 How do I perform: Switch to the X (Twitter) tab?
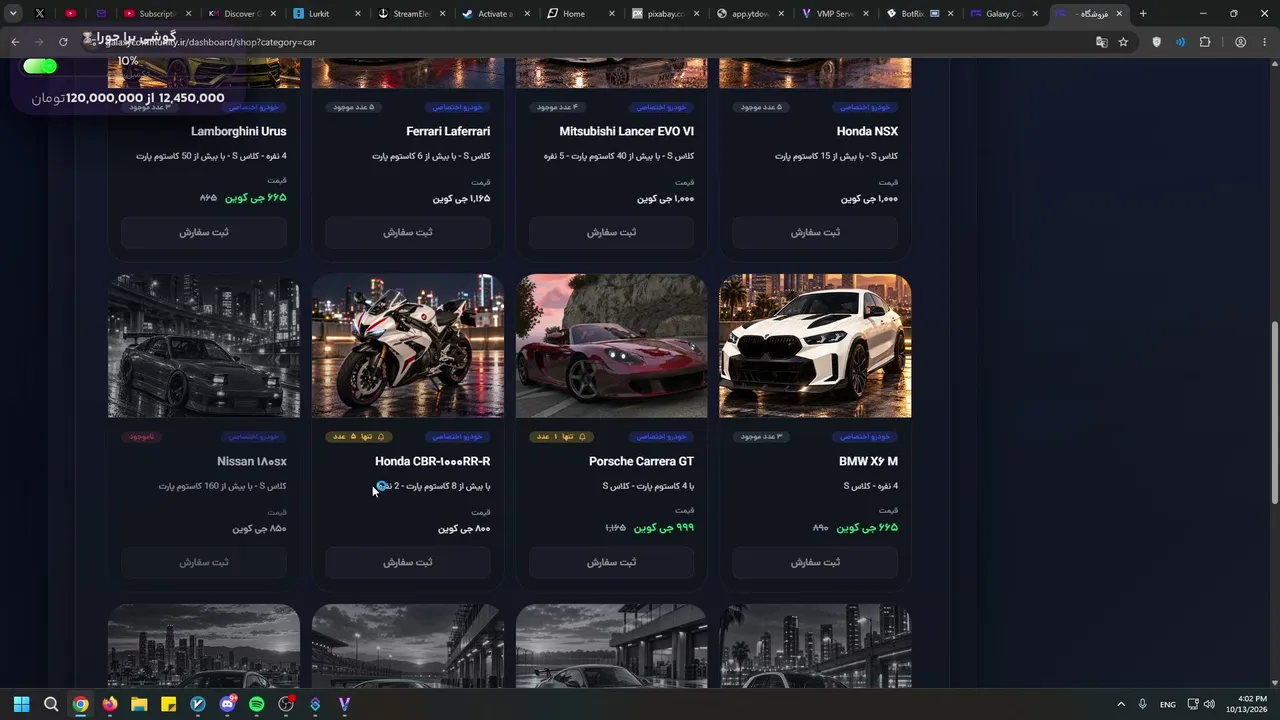click(x=40, y=14)
